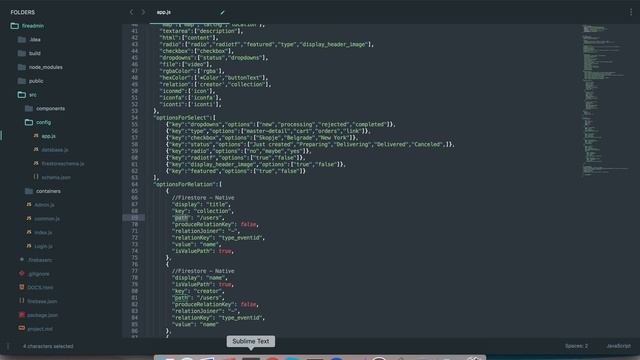Click the braces icon beside firebase.json
The image size is (640, 360).
coord(22,301)
